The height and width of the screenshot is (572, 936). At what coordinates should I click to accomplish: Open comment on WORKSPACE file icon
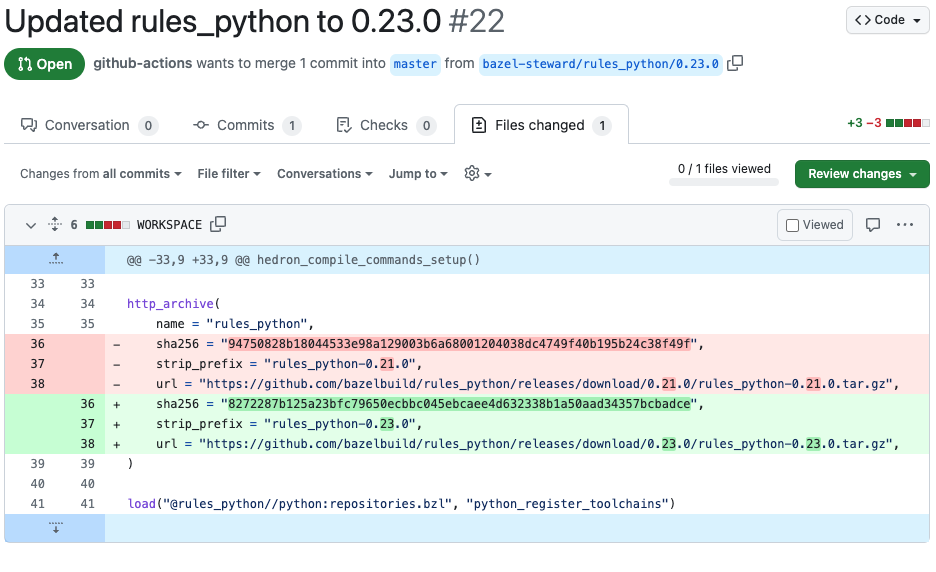[873, 225]
